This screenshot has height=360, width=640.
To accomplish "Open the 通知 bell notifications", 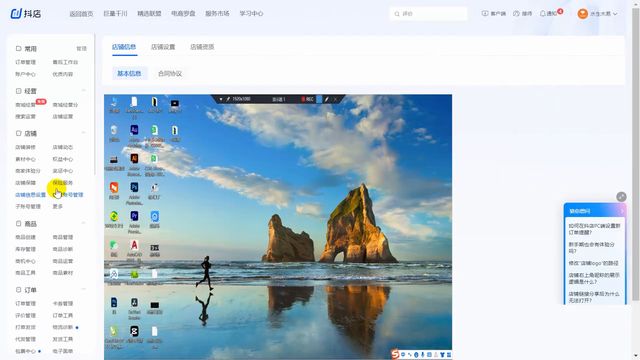I will (542, 13).
